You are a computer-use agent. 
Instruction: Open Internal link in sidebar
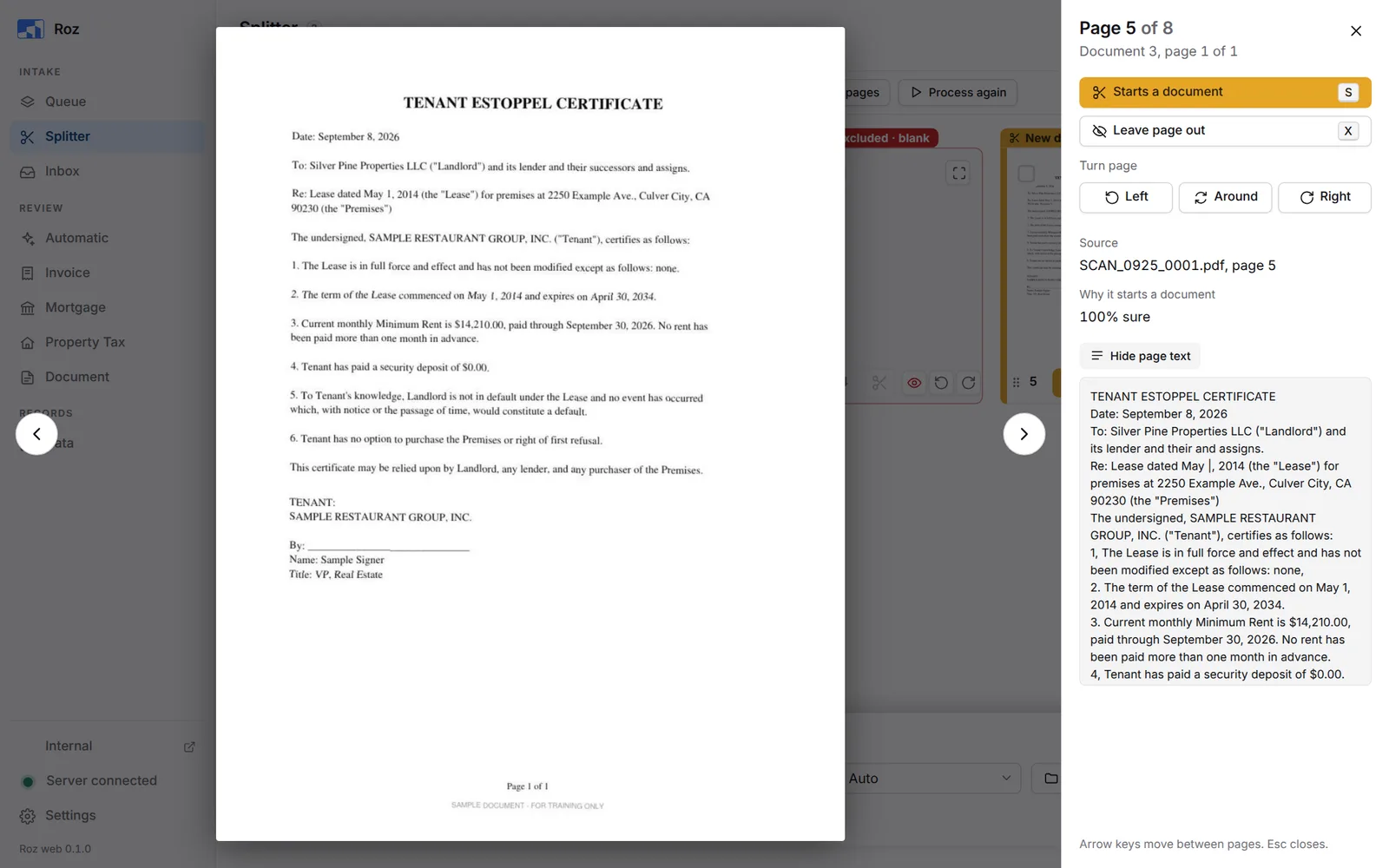point(108,746)
